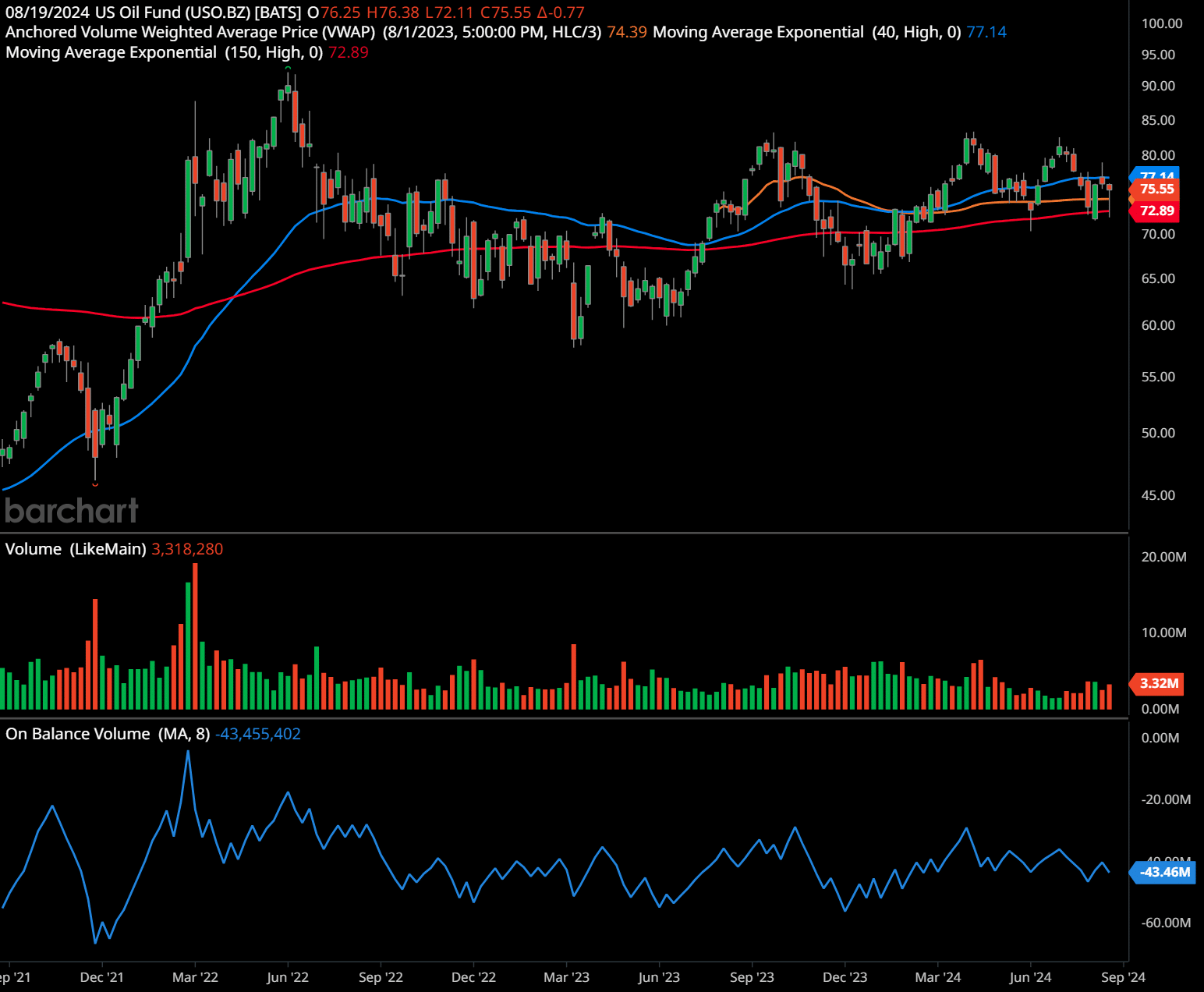Click the Dec '22 date axis label
The width and height of the screenshot is (1204, 992).
(473, 977)
